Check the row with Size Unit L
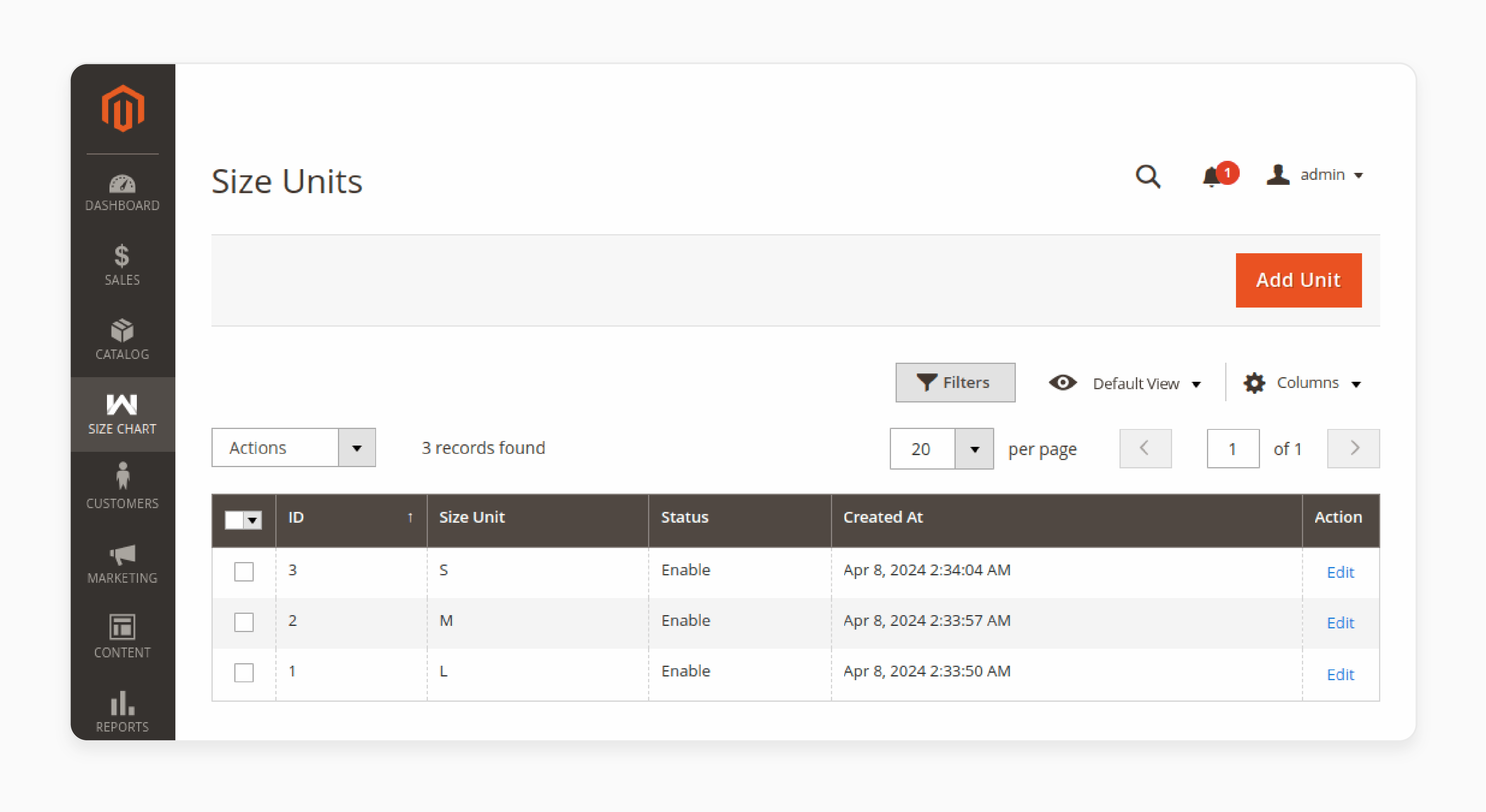1486x812 pixels. point(244,672)
